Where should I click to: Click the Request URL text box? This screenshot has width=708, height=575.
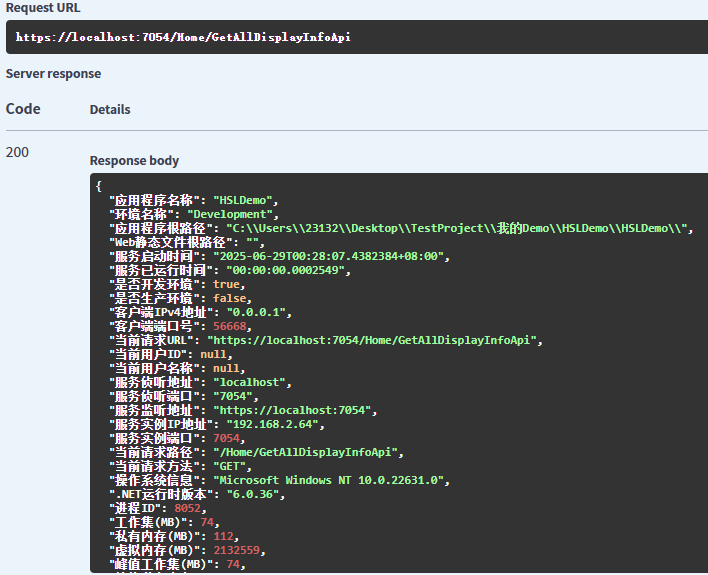tap(357, 37)
